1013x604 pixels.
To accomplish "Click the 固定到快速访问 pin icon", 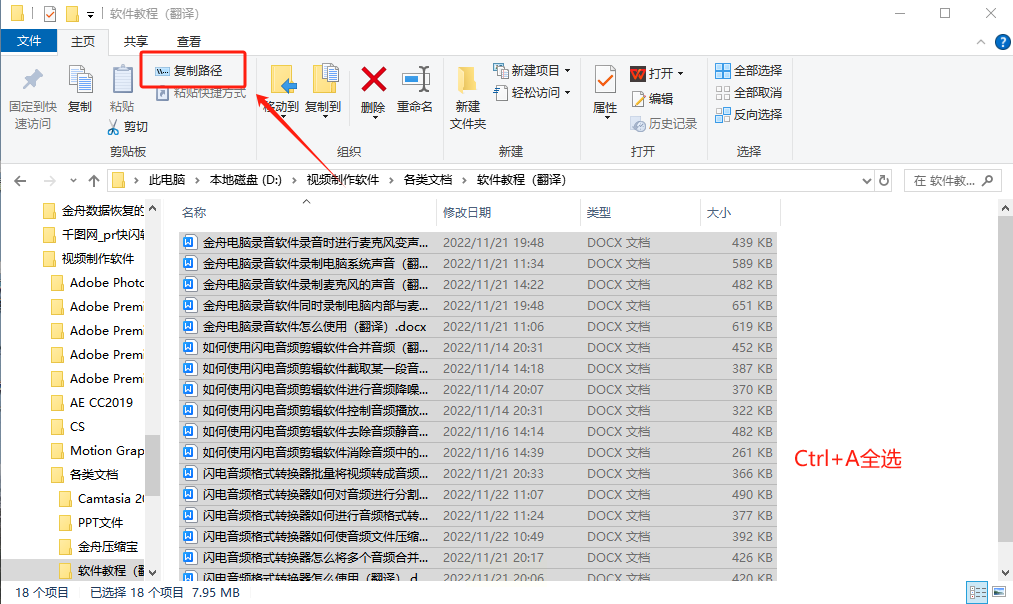I will 32,80.
